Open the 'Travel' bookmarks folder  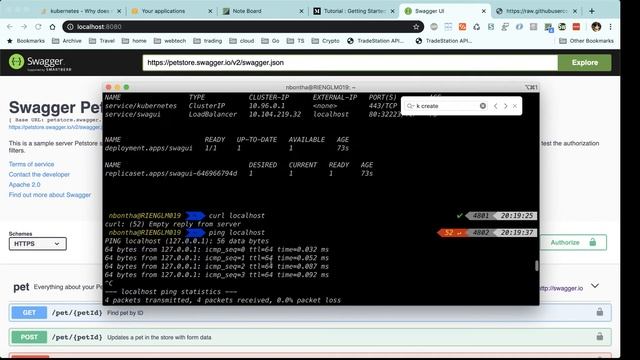(x=102, y=41)
